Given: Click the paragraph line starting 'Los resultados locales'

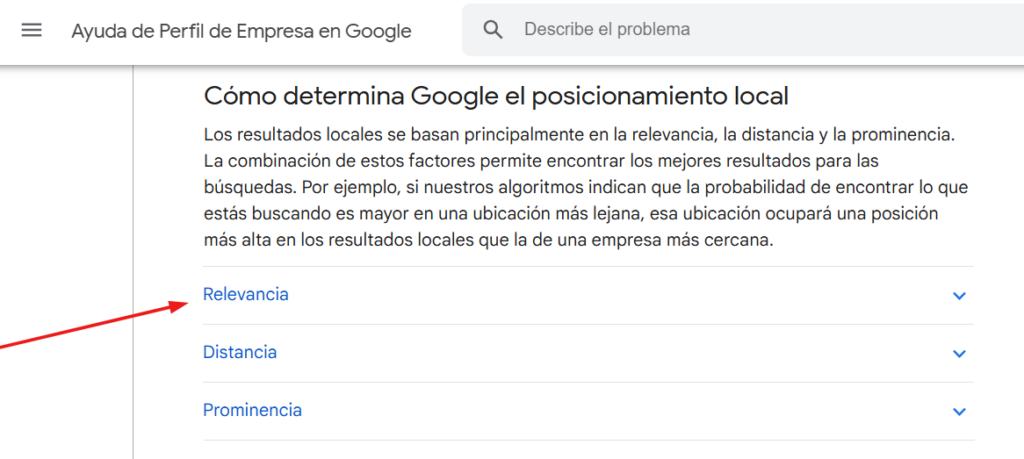Looking at the screenshot, I should pos(580,135).
